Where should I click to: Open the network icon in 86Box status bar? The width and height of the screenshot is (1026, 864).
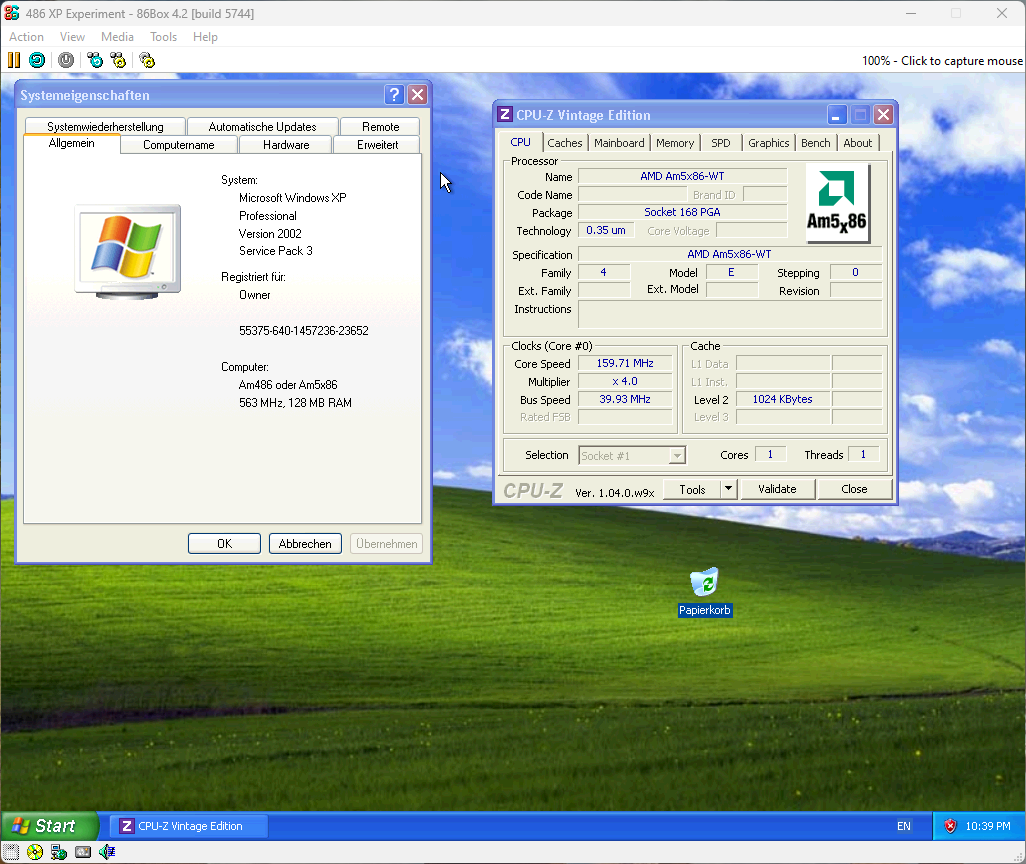[x=58, y=852]
